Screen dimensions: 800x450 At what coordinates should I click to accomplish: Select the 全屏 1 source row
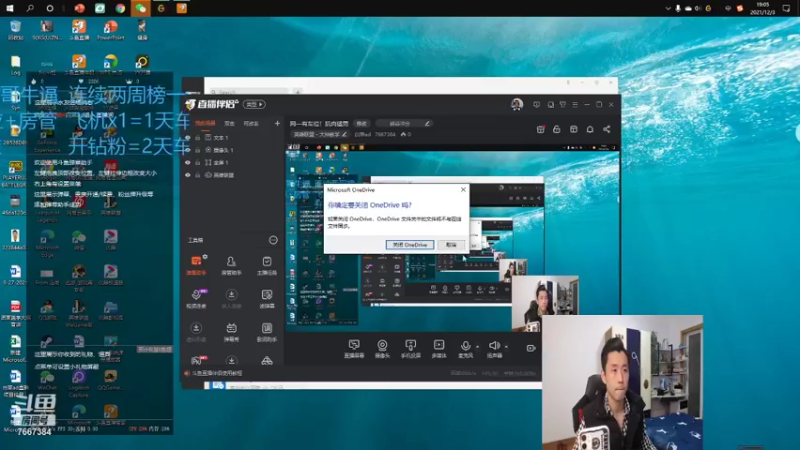click(233, 162)
